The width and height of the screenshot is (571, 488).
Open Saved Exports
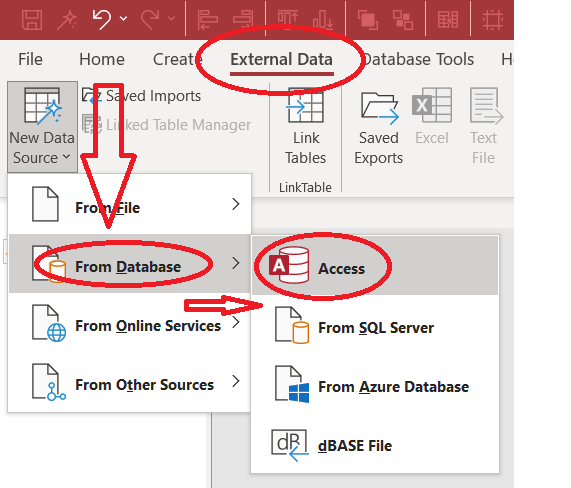pos(379,127)
